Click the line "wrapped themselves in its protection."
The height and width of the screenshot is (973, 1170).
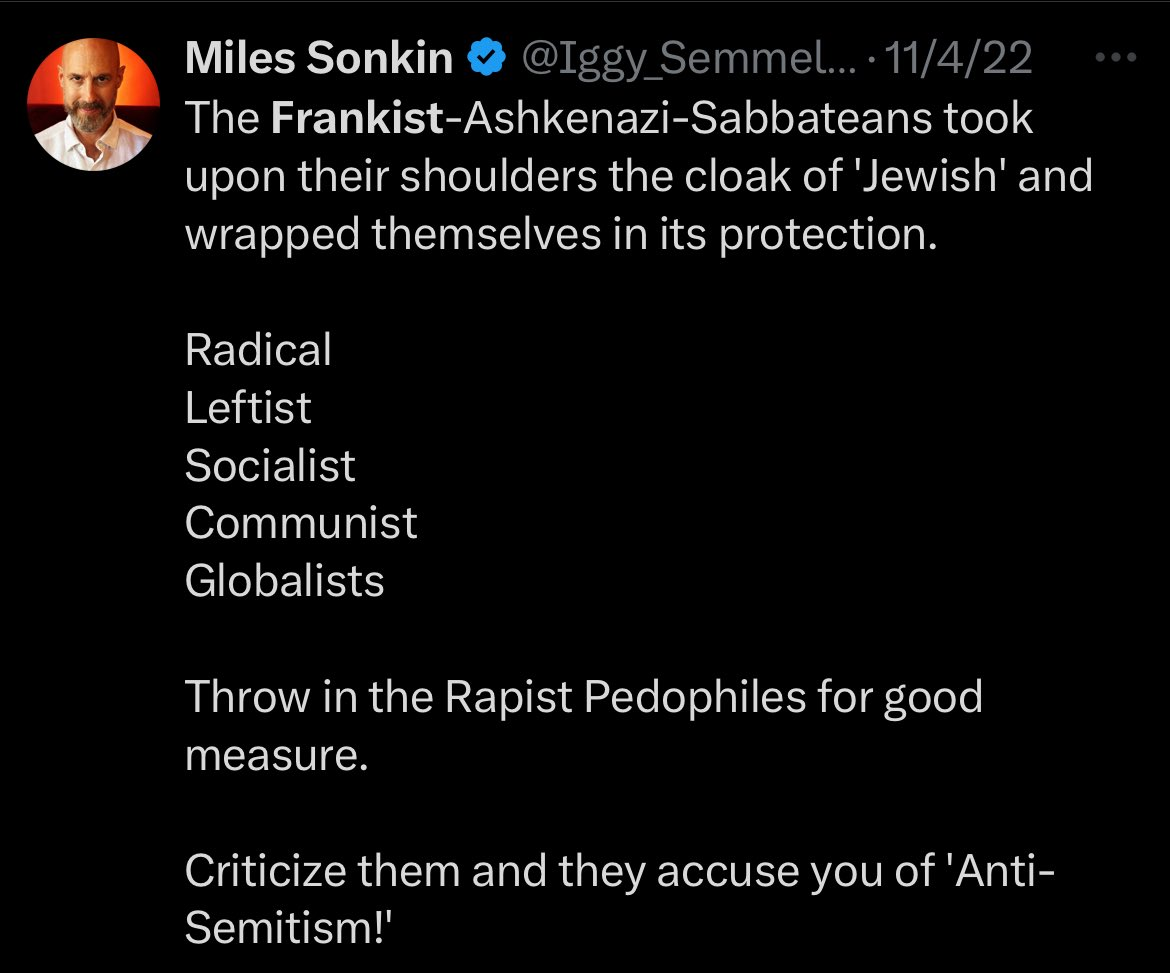562,234
